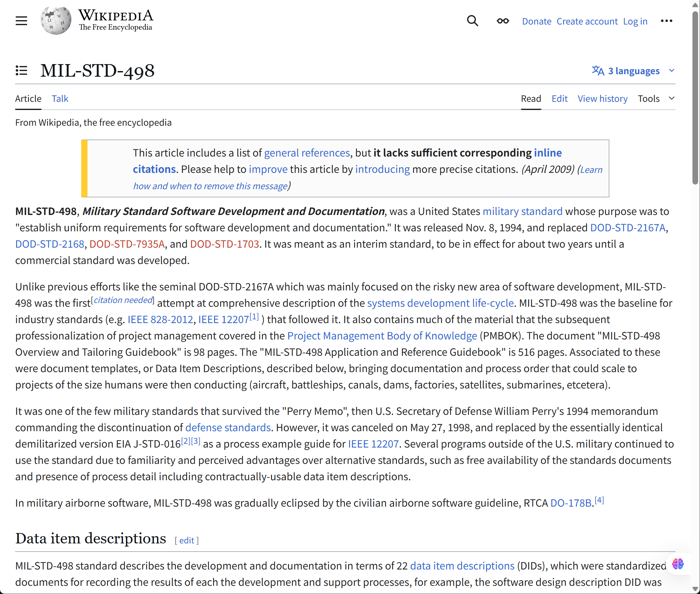This screenshot has width=700, height=594.
Task: Expand the 3 languages dropdown
Action: click(633, 71)
